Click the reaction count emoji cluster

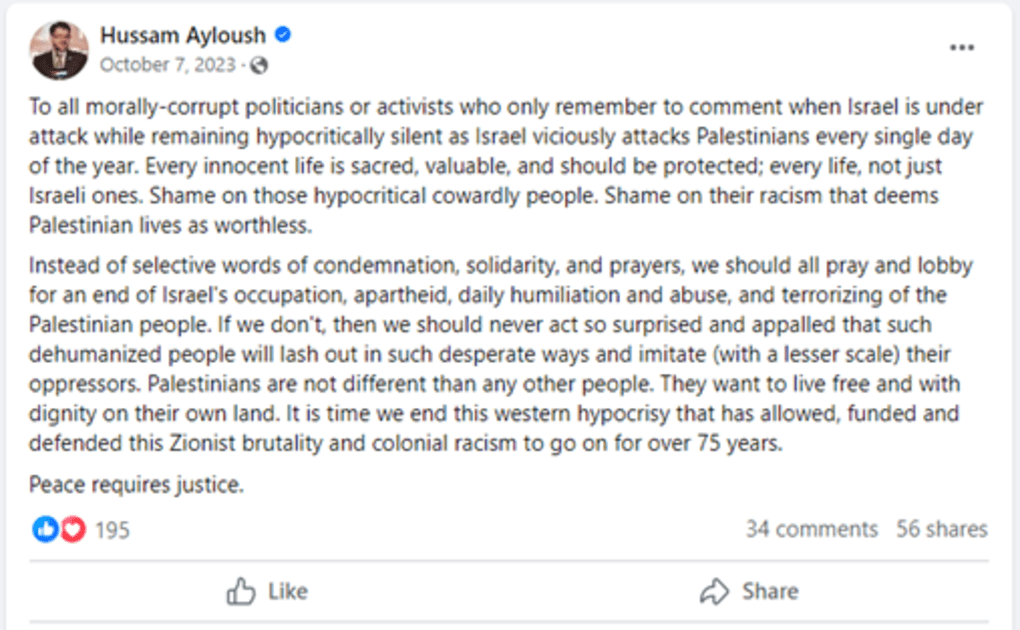click(57, 528)
